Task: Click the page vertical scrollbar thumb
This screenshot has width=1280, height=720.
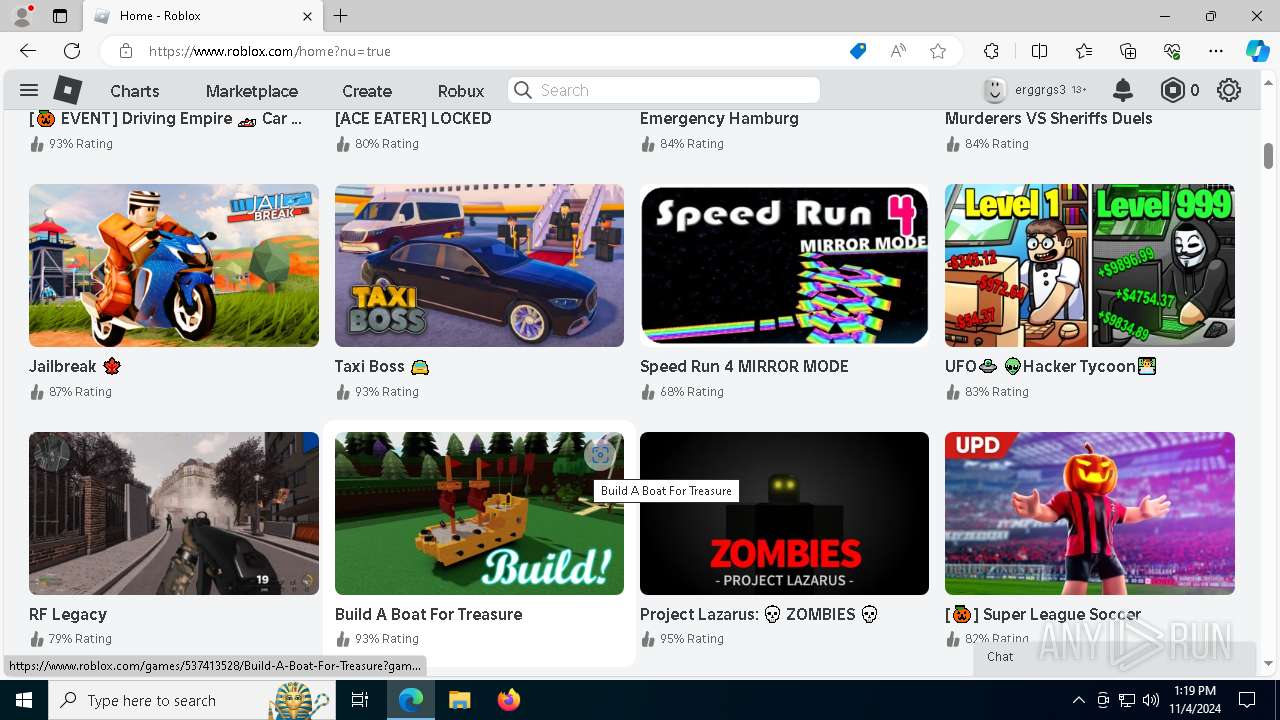Action: click(x=1268, y=155)
